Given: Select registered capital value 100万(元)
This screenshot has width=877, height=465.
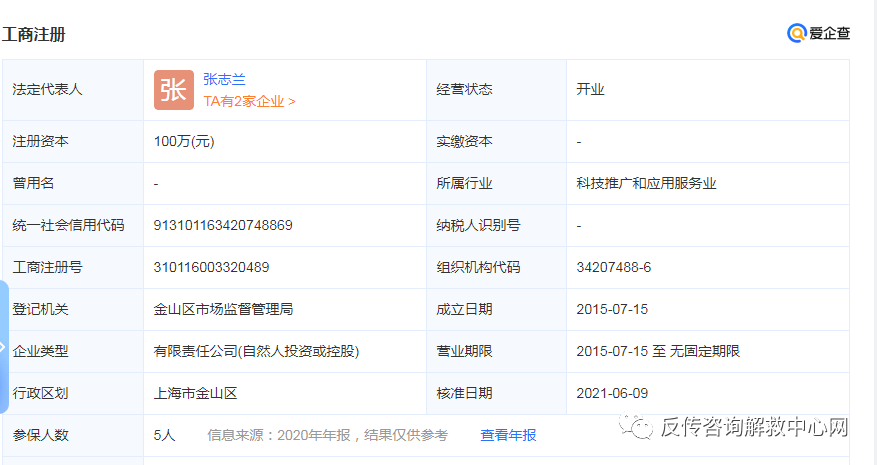Looking at the screenshot, I should click(184, 142).
